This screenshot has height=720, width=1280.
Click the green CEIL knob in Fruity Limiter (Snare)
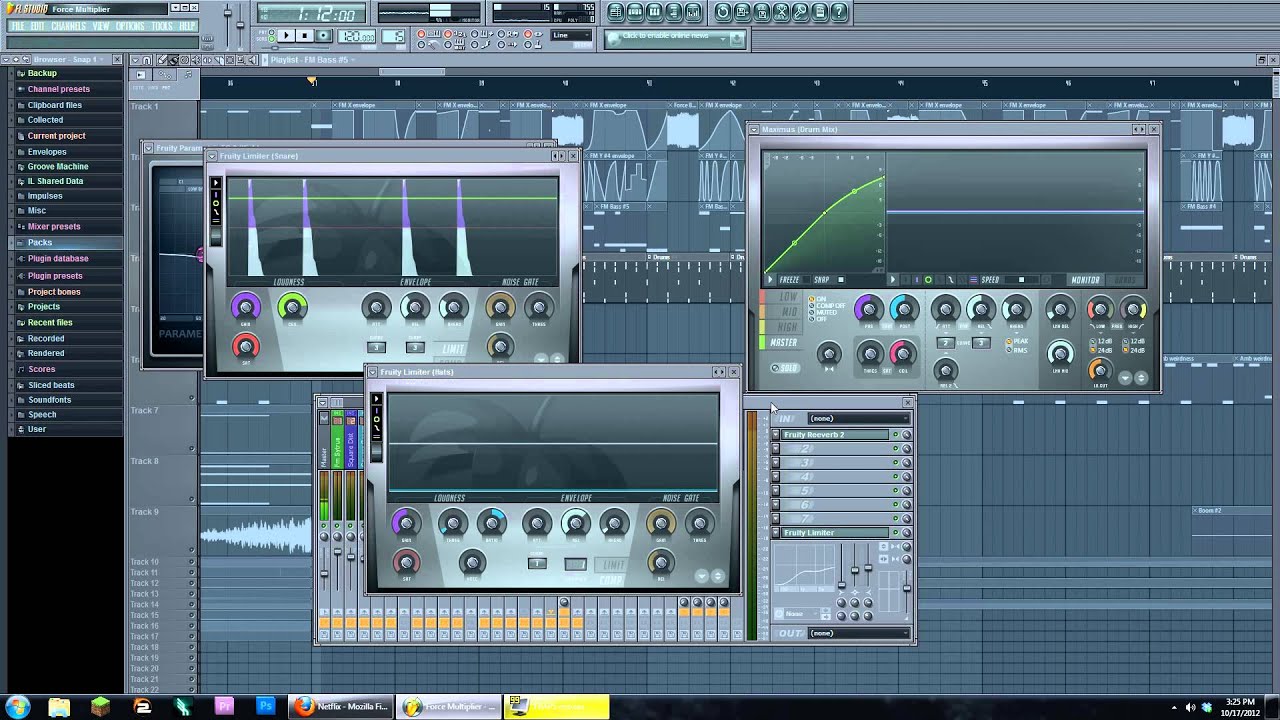coord(292,308)
